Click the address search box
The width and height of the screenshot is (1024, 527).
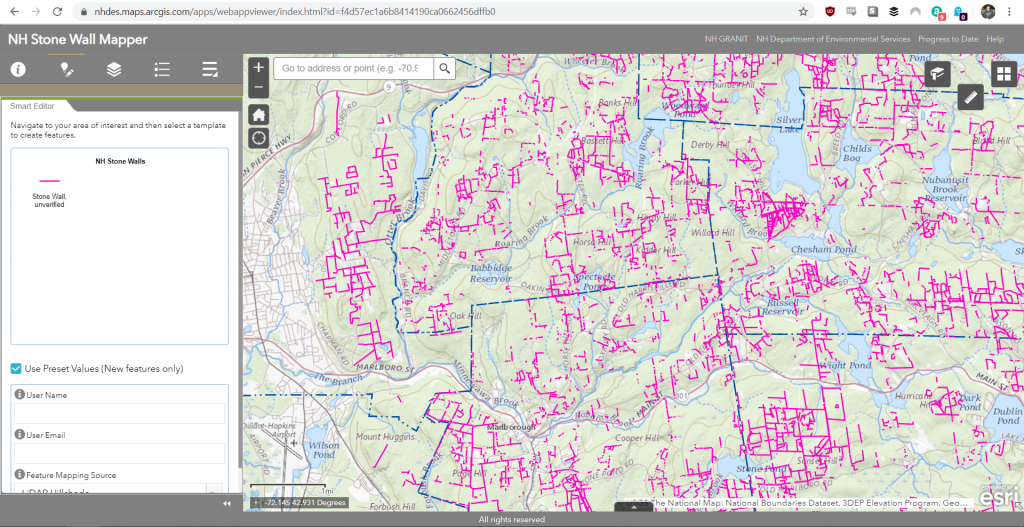(355, 68)
